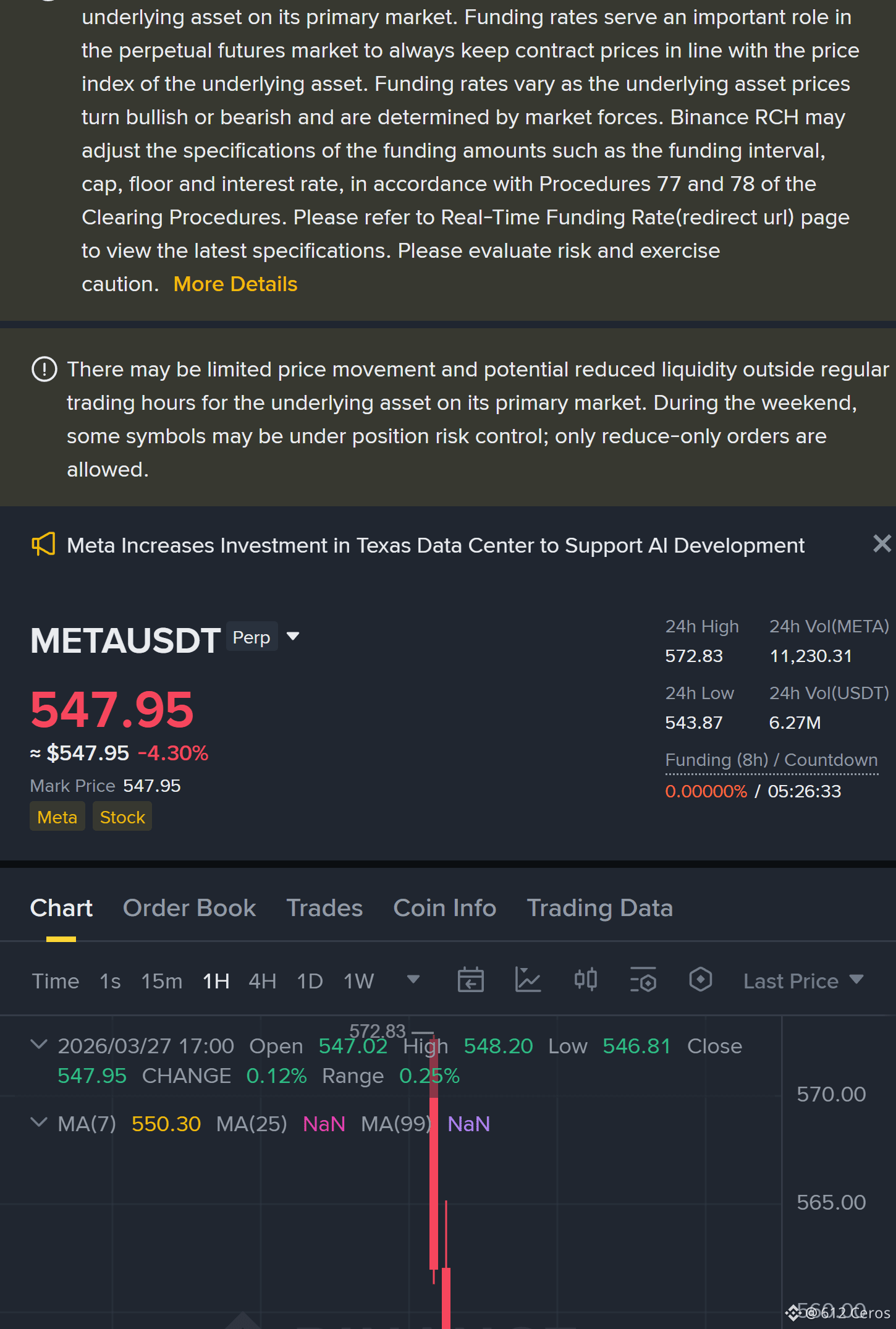Open the technical indicators chart icon
The image size is (896, 1329).
point(528,980)
